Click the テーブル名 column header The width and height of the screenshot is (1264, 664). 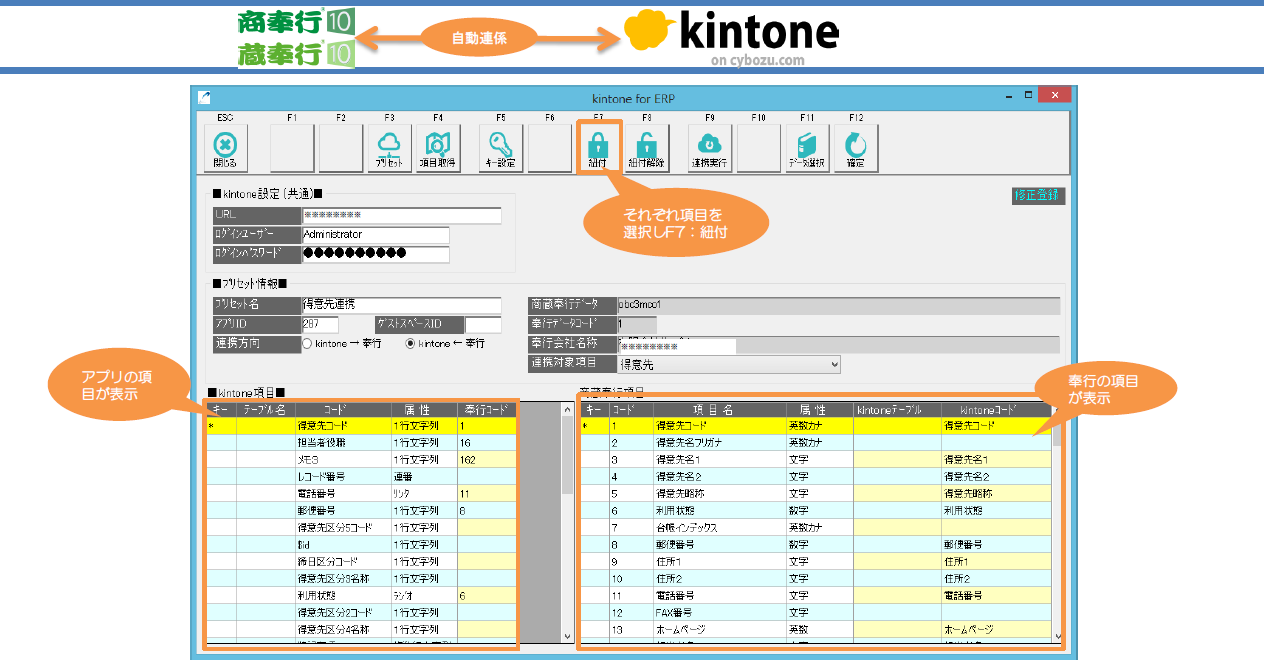coord(266,410)
